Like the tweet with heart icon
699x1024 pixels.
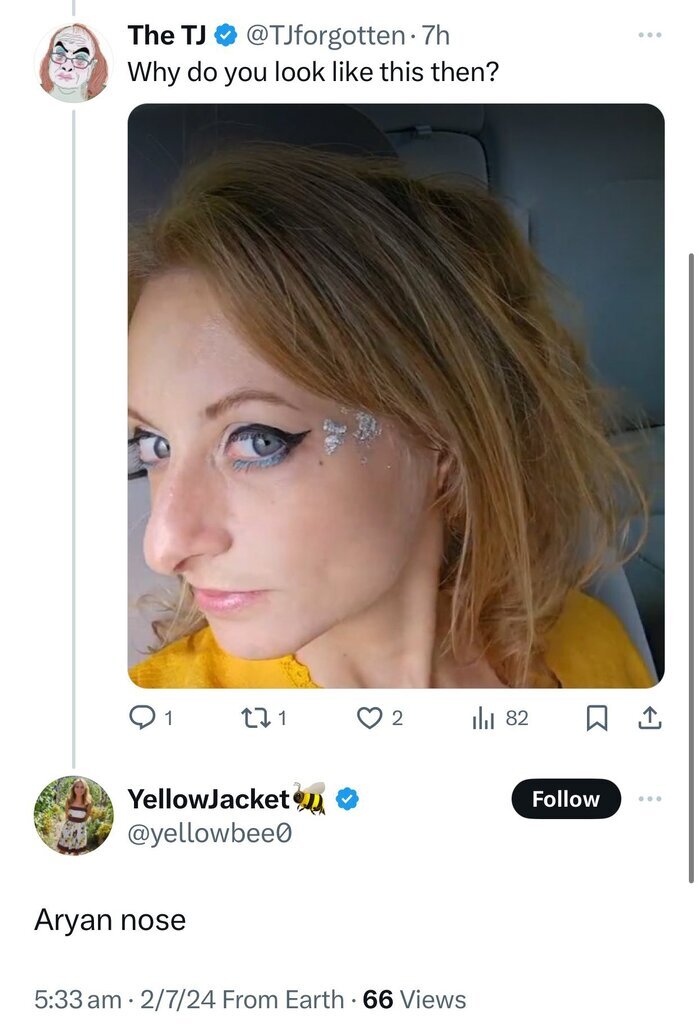pos(370,718)
